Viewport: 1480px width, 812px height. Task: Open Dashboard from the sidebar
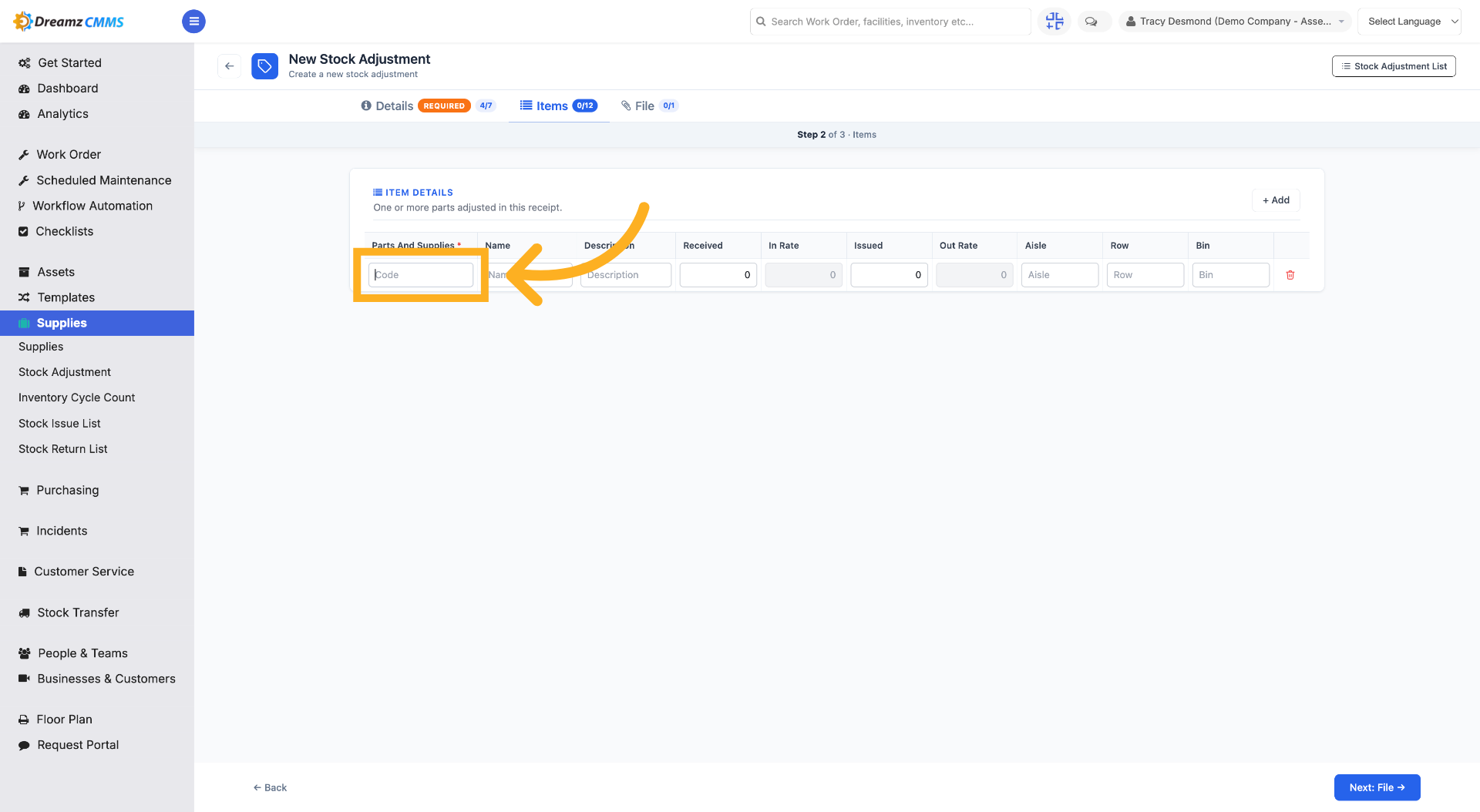[x=68, y=89]
